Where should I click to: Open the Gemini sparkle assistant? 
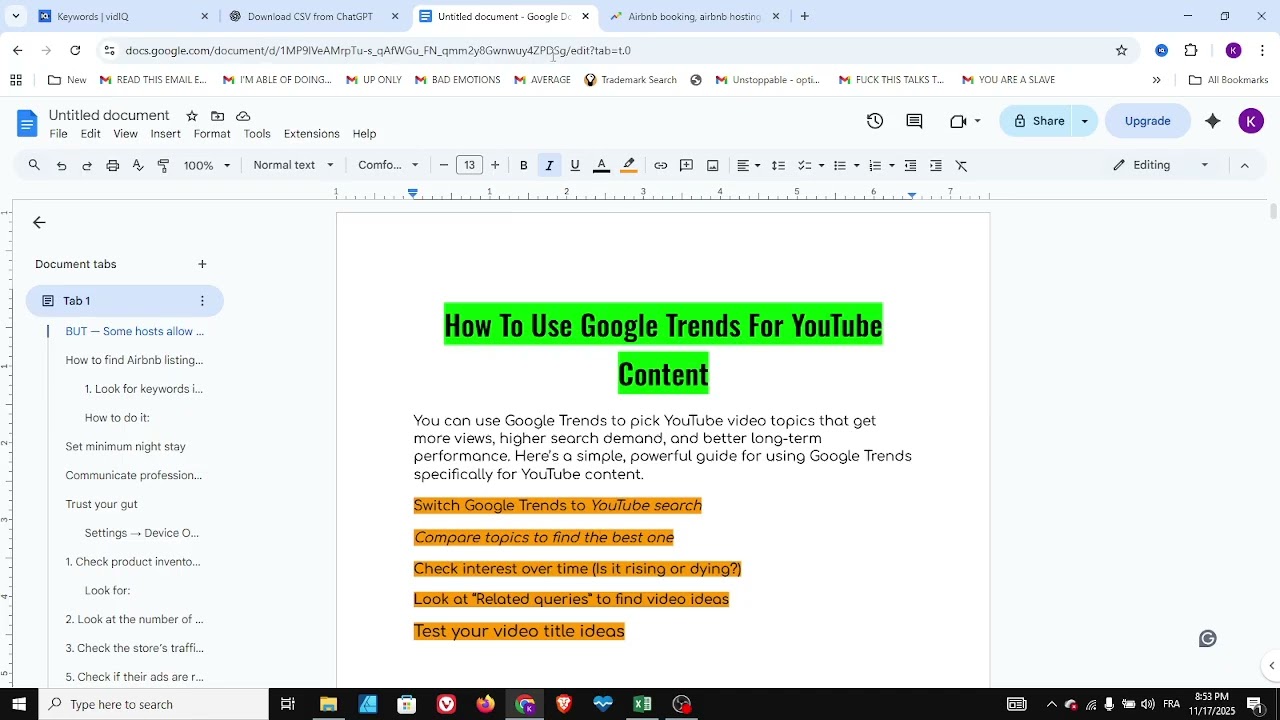(x=1212, y=121)
